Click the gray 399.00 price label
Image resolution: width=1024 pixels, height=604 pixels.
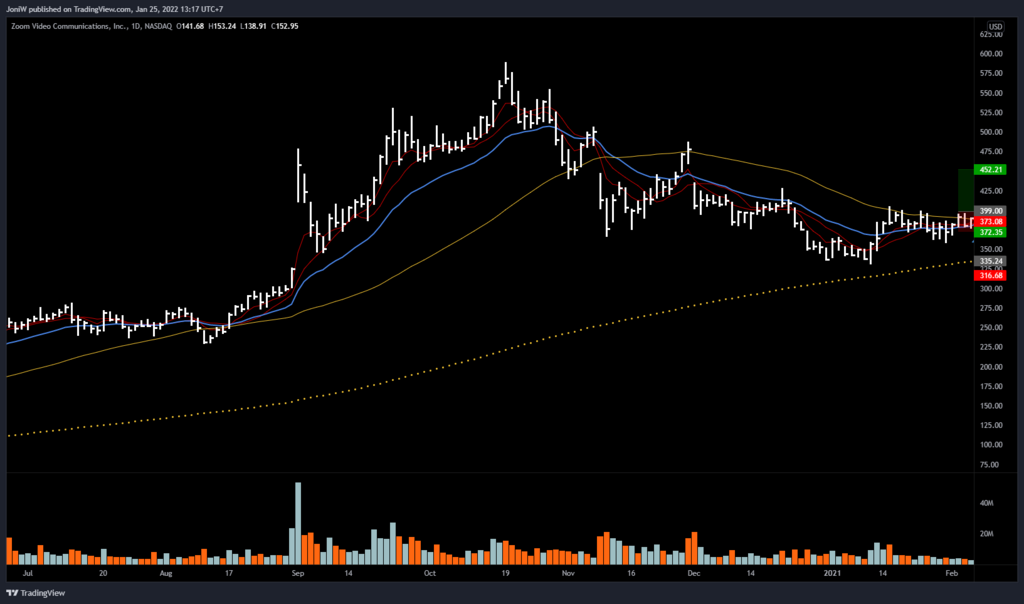coord(990,211)
